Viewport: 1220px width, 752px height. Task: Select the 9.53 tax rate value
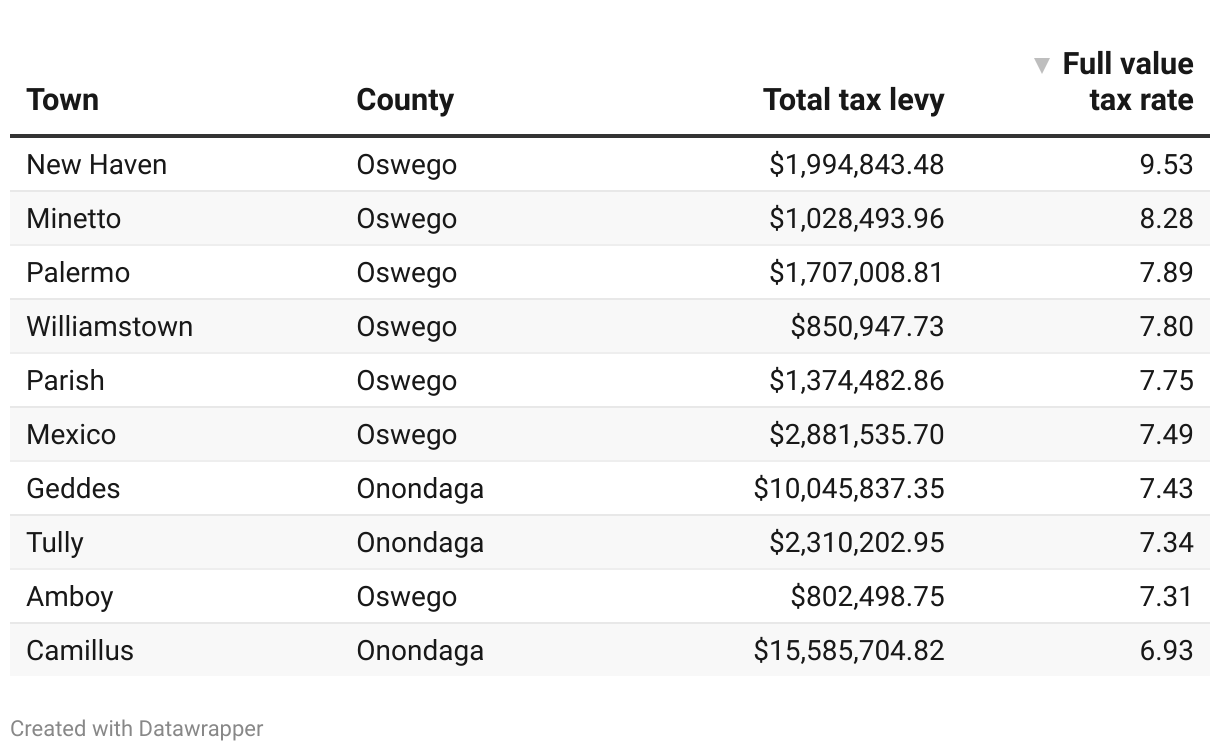1166,164
